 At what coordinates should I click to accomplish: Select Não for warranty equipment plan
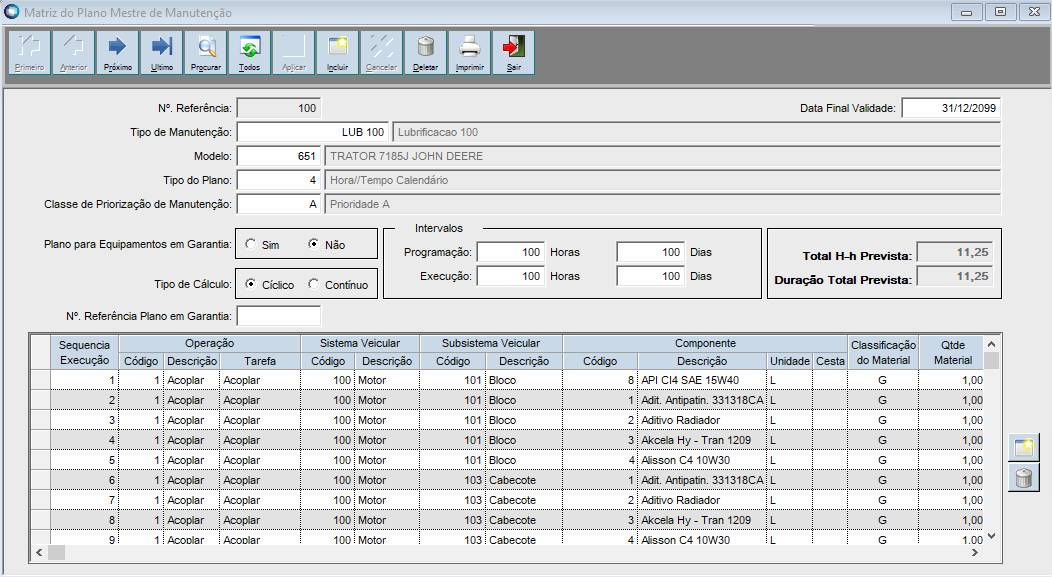(313, 244)
